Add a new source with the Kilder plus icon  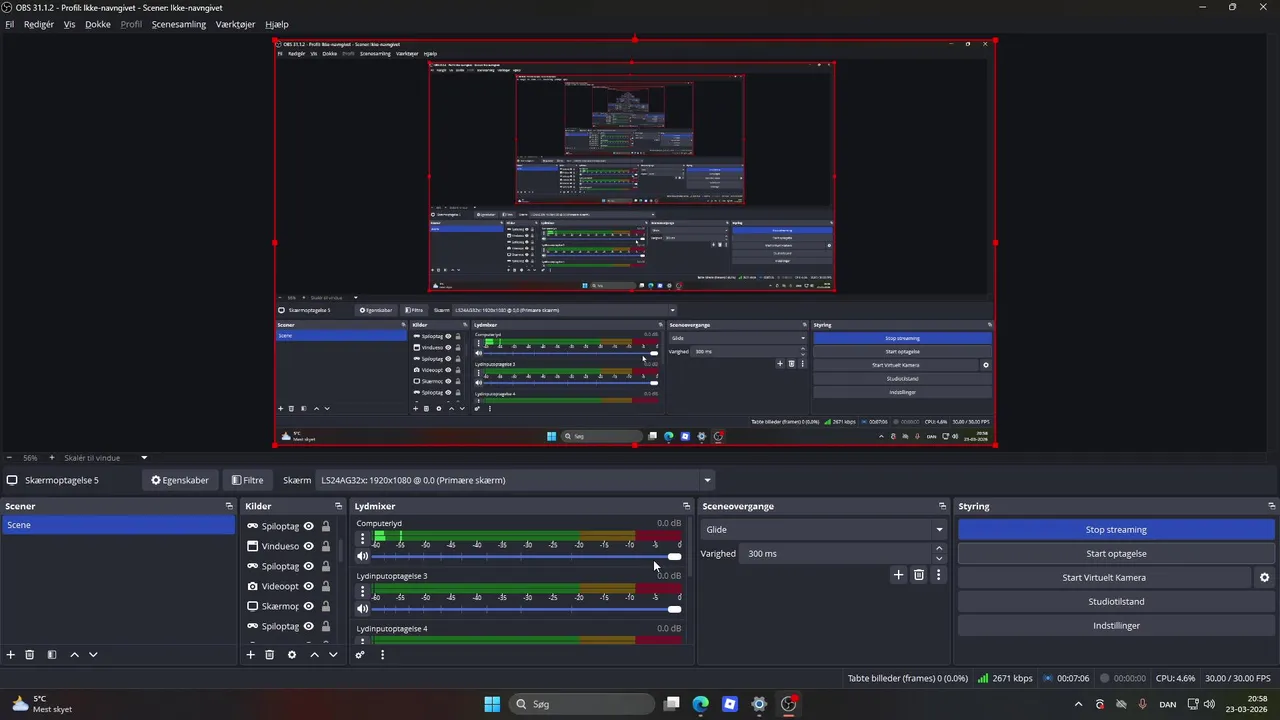(251, 655)
